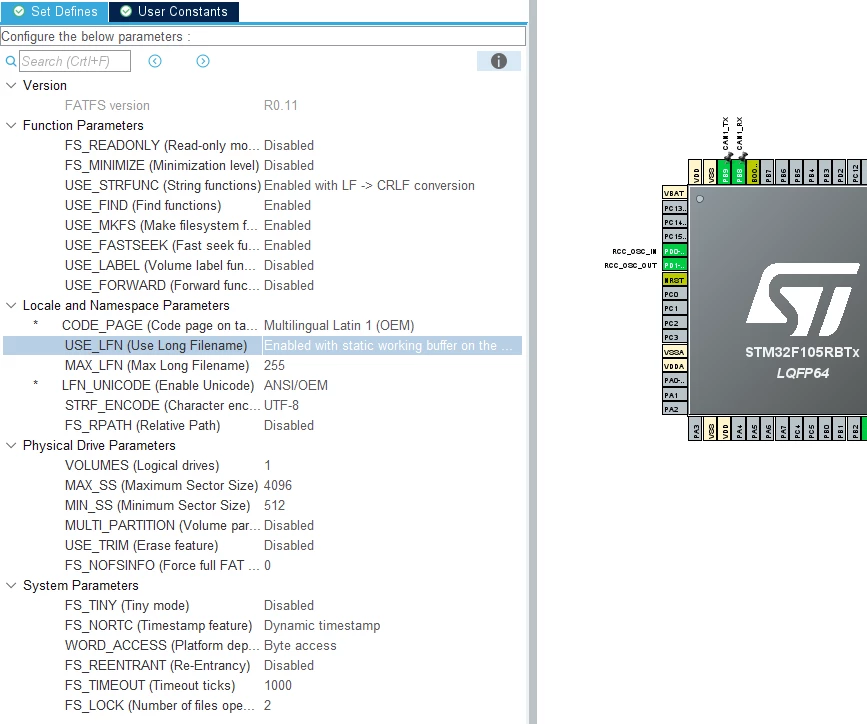Screen dimensions: 867x724
Task: Go to next search result arrow
Action: (203, 61)
